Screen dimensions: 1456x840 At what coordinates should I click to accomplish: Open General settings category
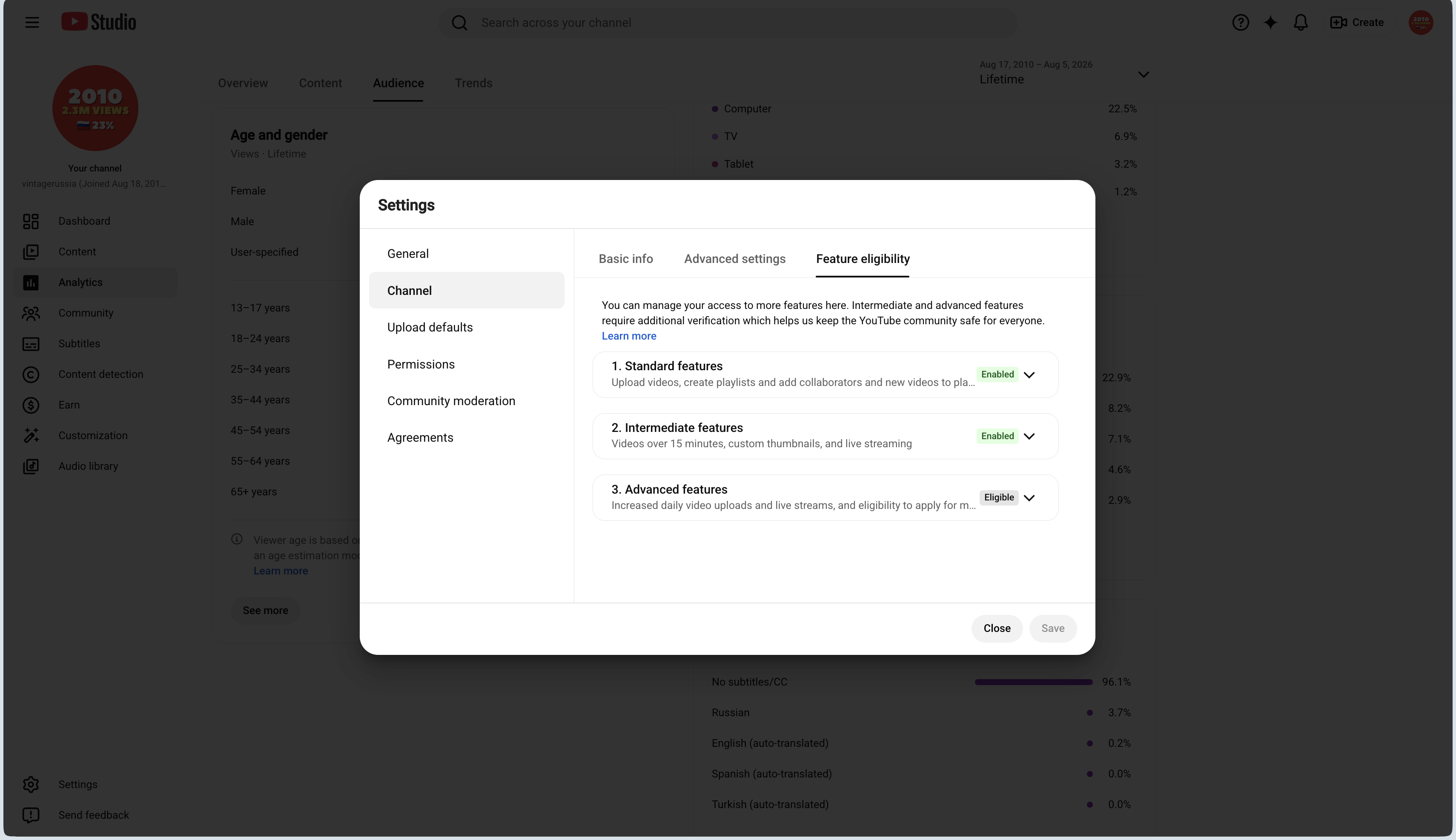coord(466,254)
